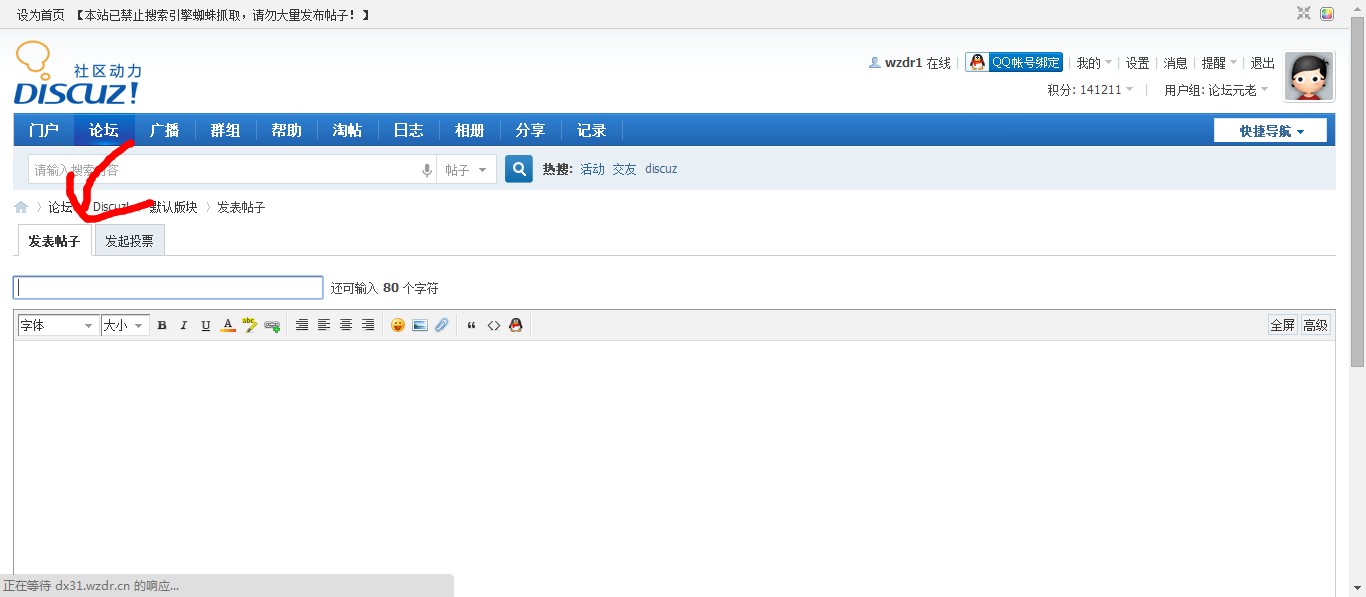Image resolution: width=1366 pixels, height=597 pixels.
Task: Click the QQ帐号绑定 button
Action: (1014, 62)
